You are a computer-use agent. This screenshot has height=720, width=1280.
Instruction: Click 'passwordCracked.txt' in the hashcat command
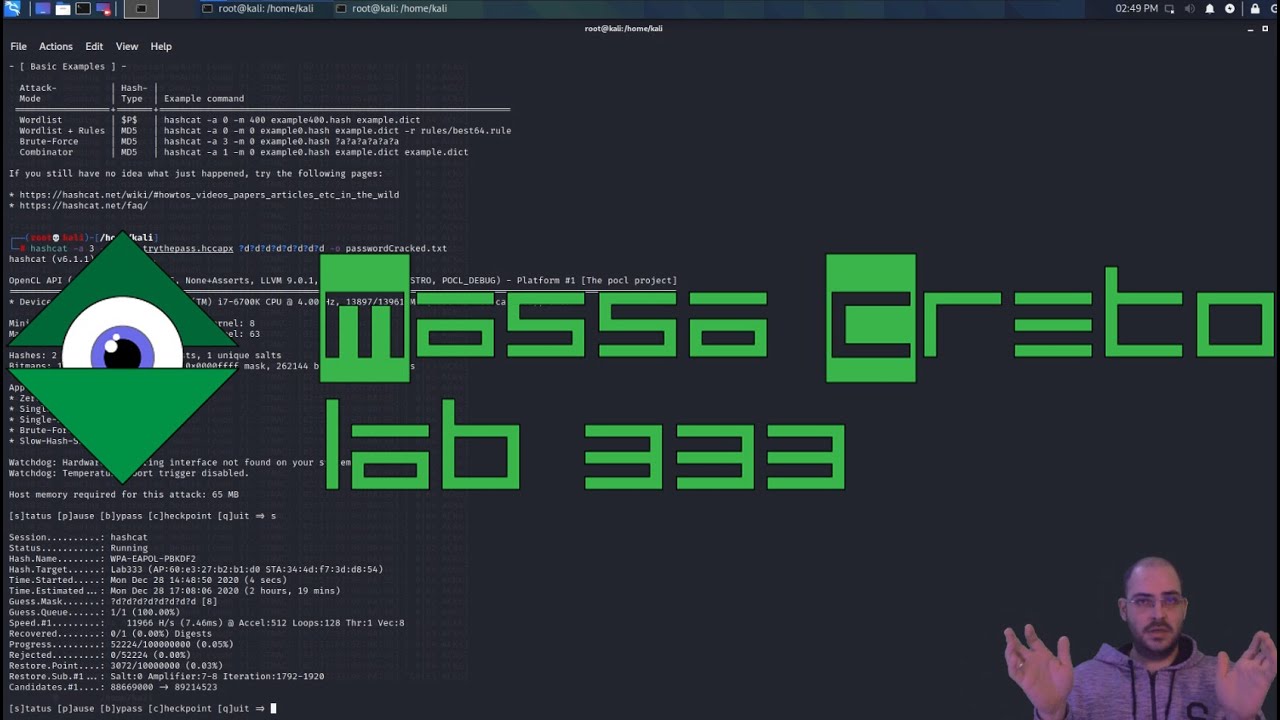tap(396, 249)
